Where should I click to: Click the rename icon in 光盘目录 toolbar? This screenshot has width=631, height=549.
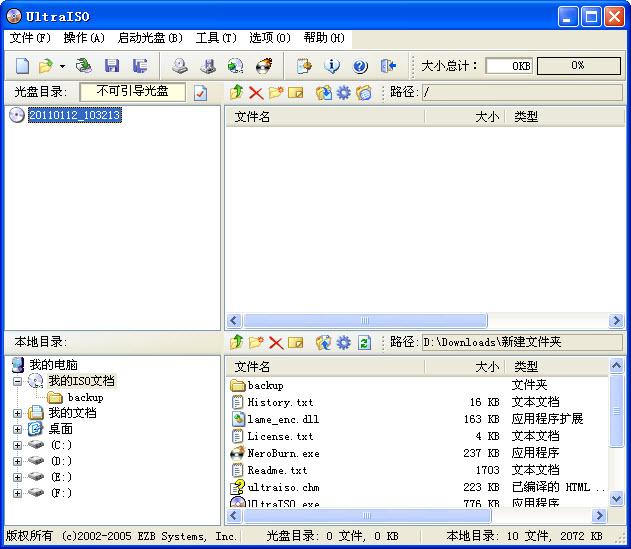point(296,93)
